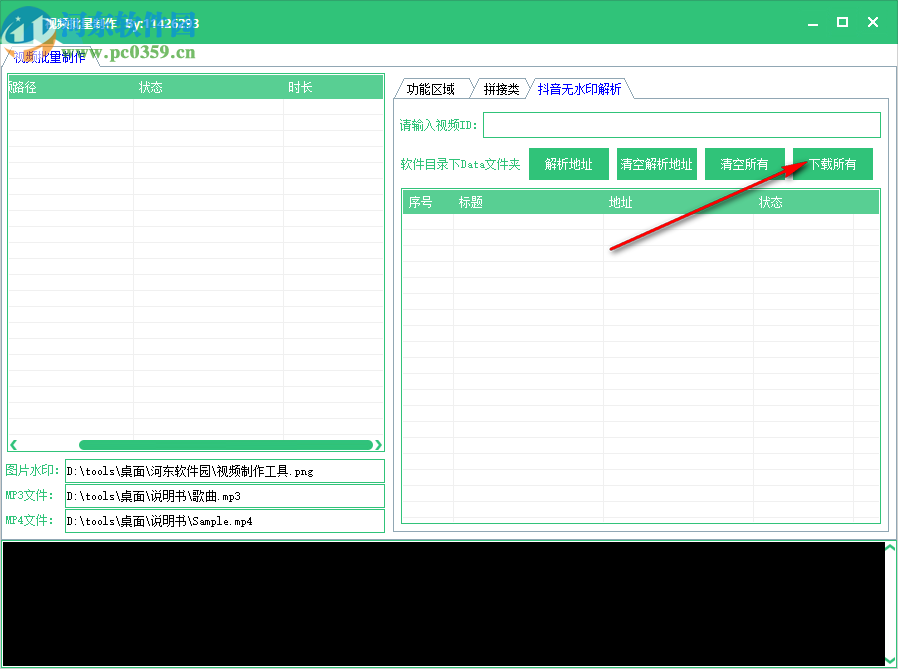Viewport: 898px width, 669px height.
Task: Click the 时长 column header
Action: pos(333,87)
